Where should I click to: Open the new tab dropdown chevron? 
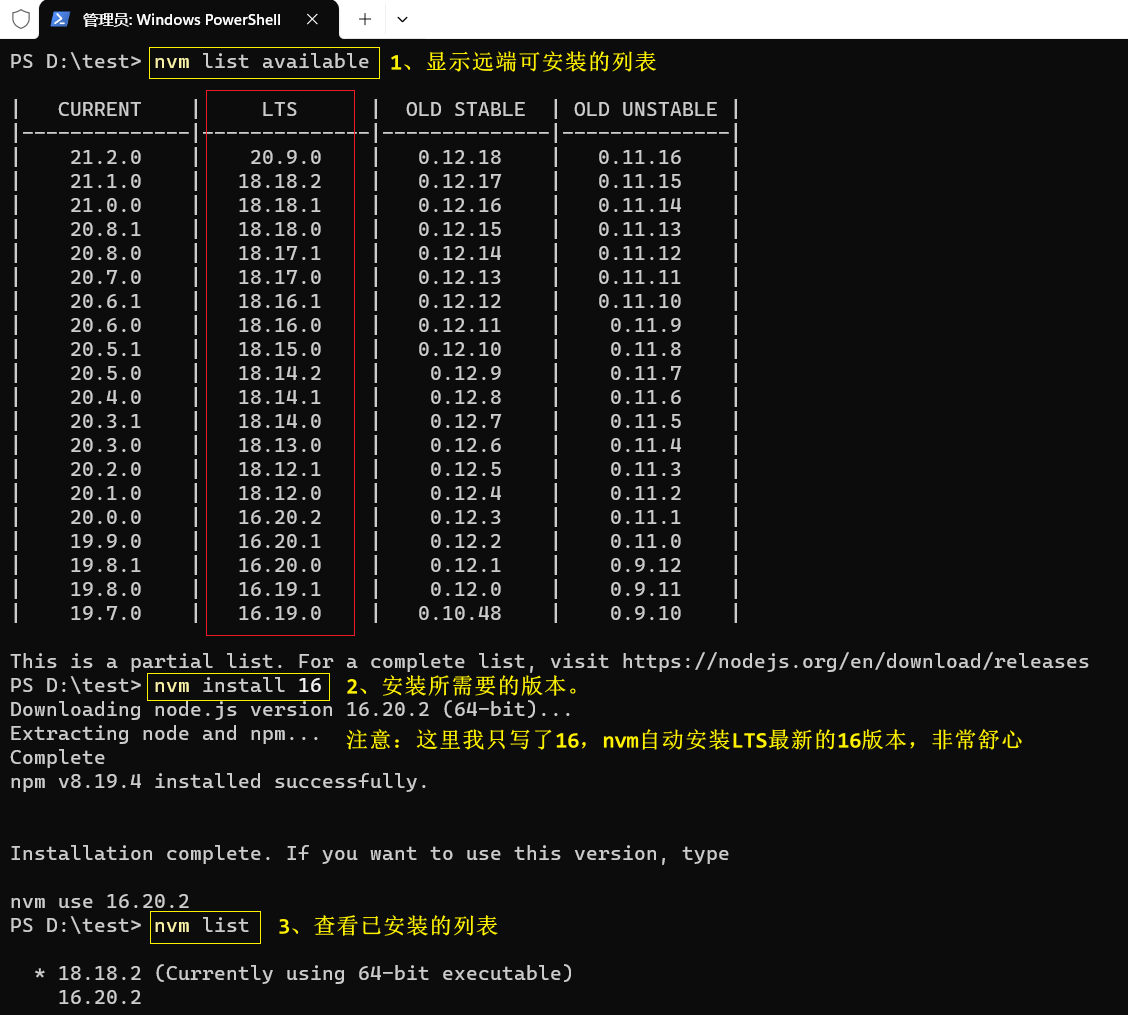pos(402,19)
